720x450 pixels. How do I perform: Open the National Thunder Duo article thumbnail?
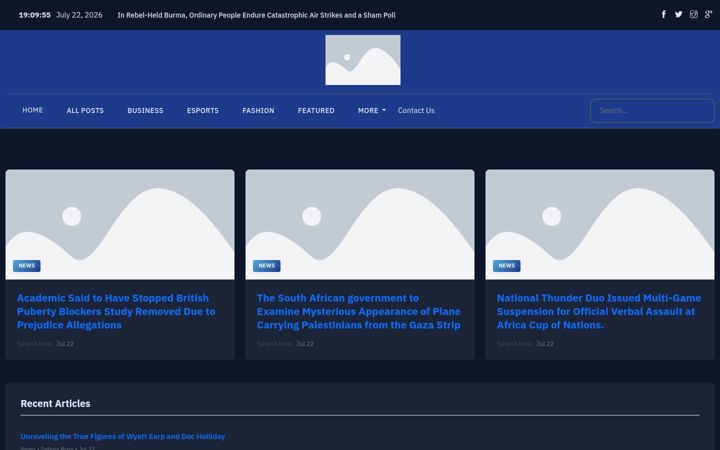click(600, 225)
